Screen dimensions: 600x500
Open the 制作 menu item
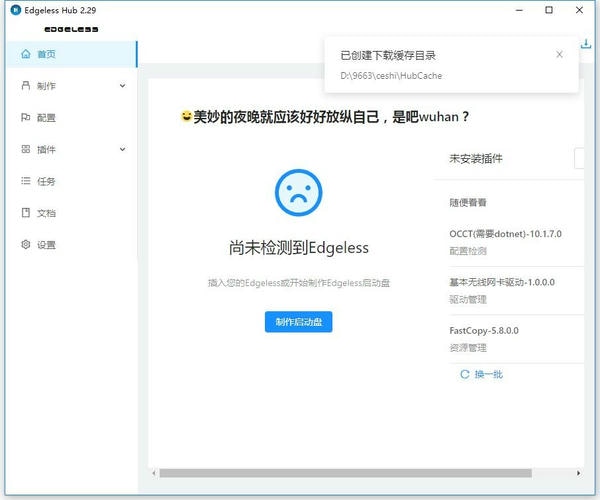72,86
